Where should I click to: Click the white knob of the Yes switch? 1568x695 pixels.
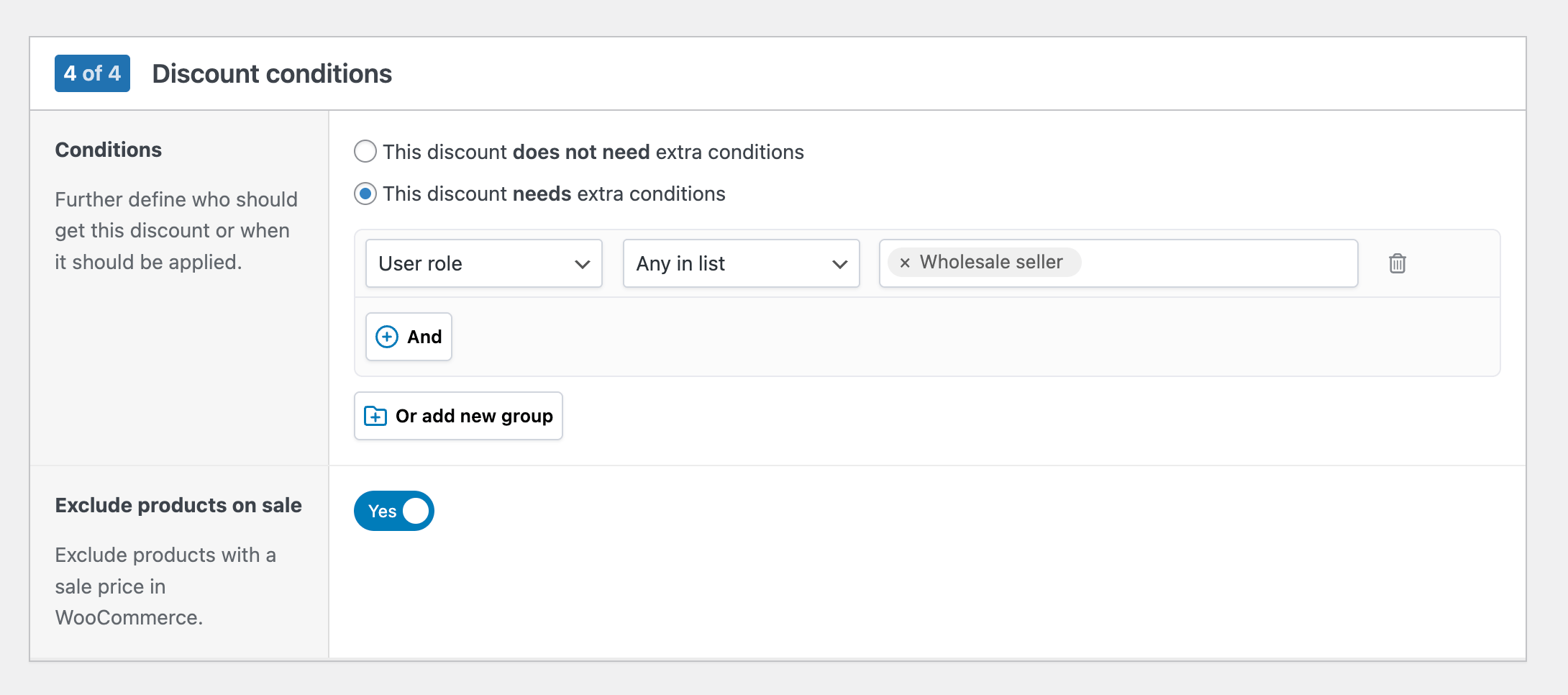416,511
